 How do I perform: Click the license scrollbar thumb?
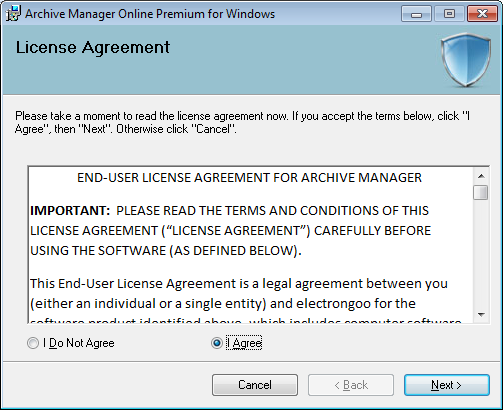pos(481,192)
